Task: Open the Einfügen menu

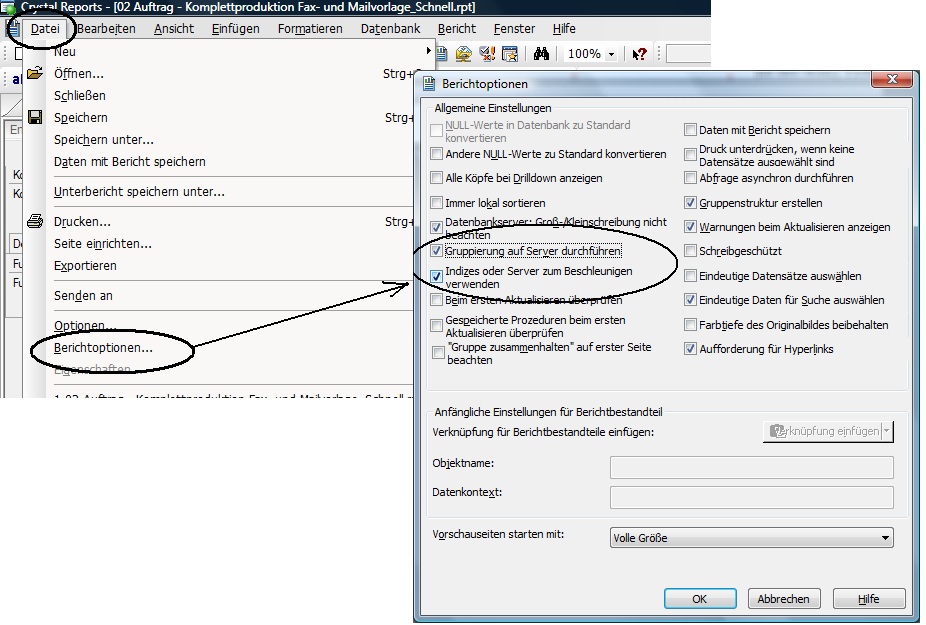Action: click(235, 28)
